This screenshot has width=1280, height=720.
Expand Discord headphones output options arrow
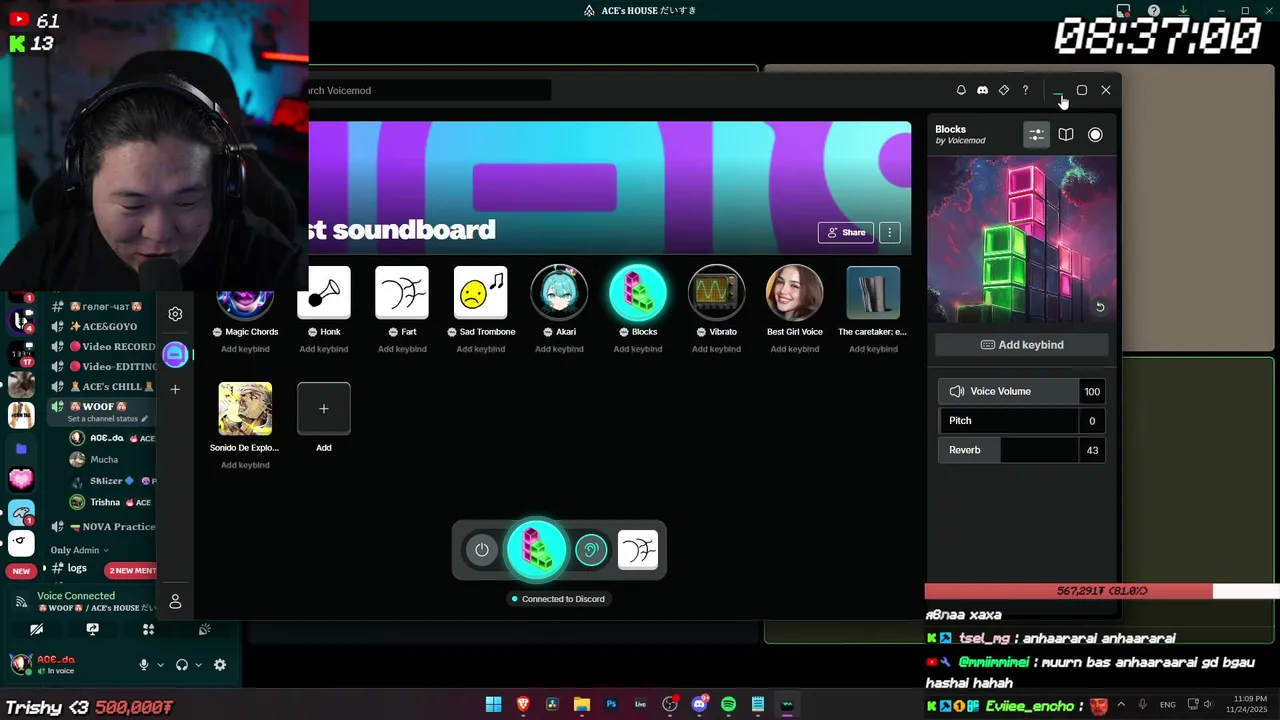click(x=198, y=665)
